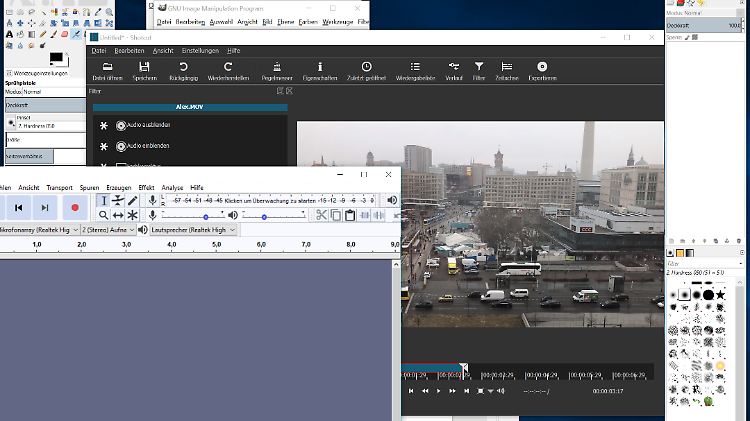
Task: Open Shotcut's Exportieren panel
Action: pos(542,69)
